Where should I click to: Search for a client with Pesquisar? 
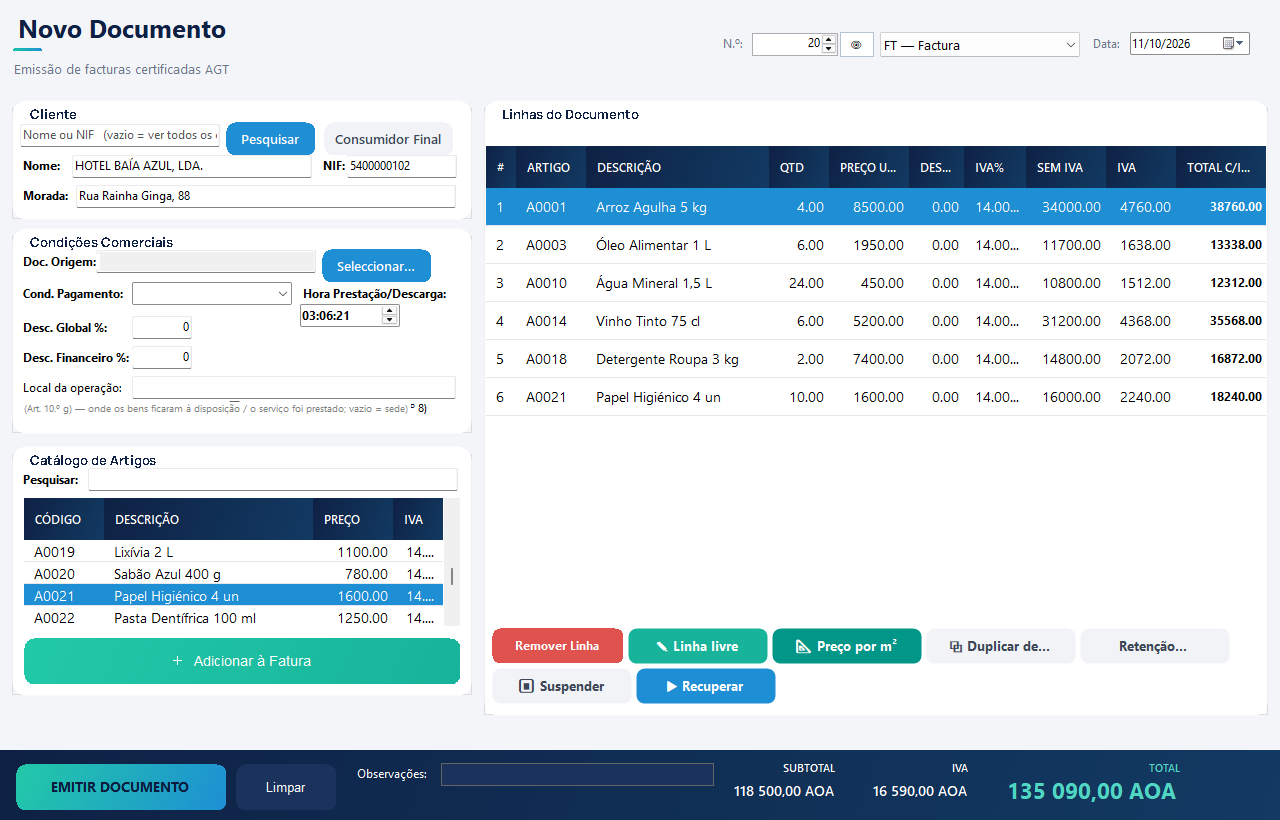(x=270, y=139)
